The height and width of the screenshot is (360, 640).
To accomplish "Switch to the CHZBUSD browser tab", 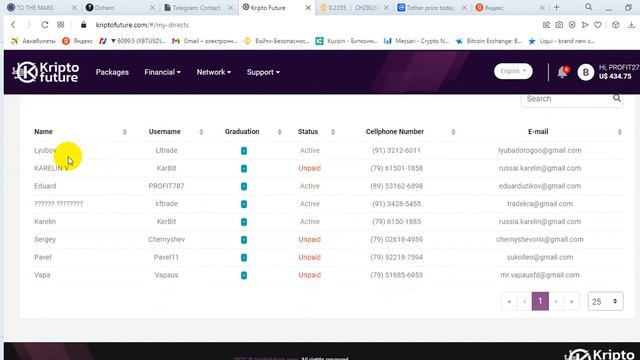I will point(354,7).
